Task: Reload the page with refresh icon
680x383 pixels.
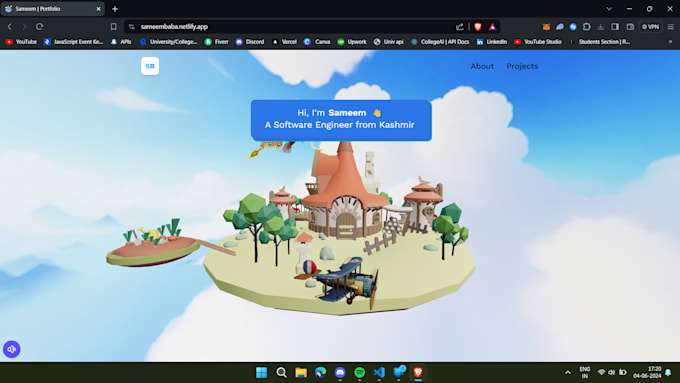Action: (39, 26)
